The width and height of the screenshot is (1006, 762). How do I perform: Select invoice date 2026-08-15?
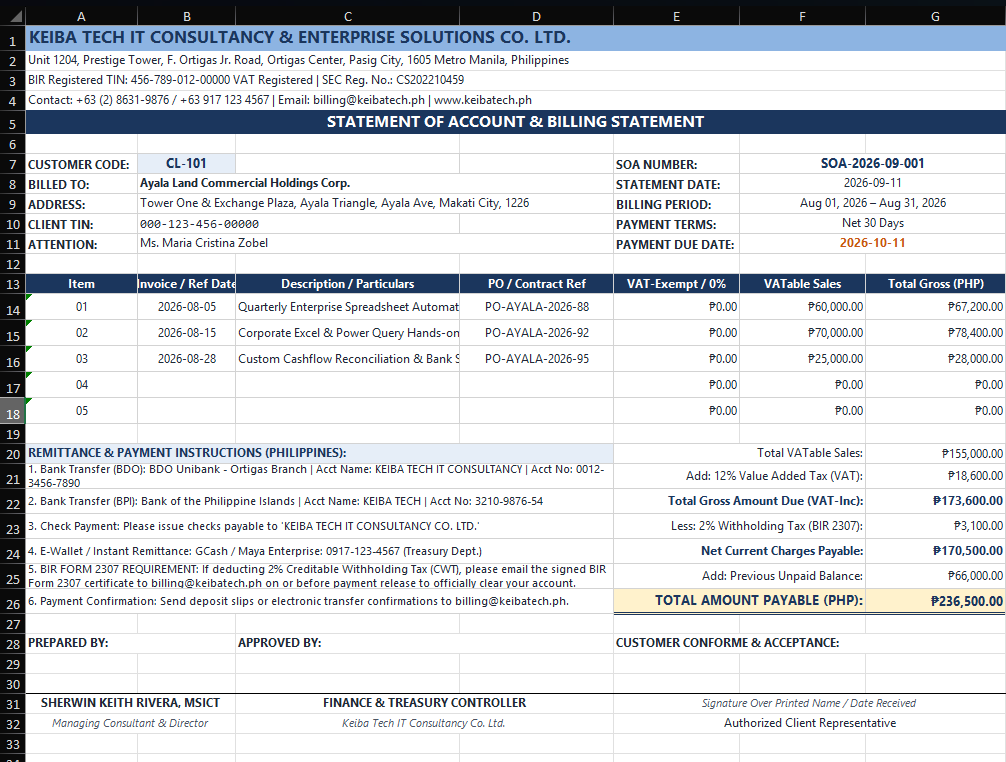click(187, 333)
